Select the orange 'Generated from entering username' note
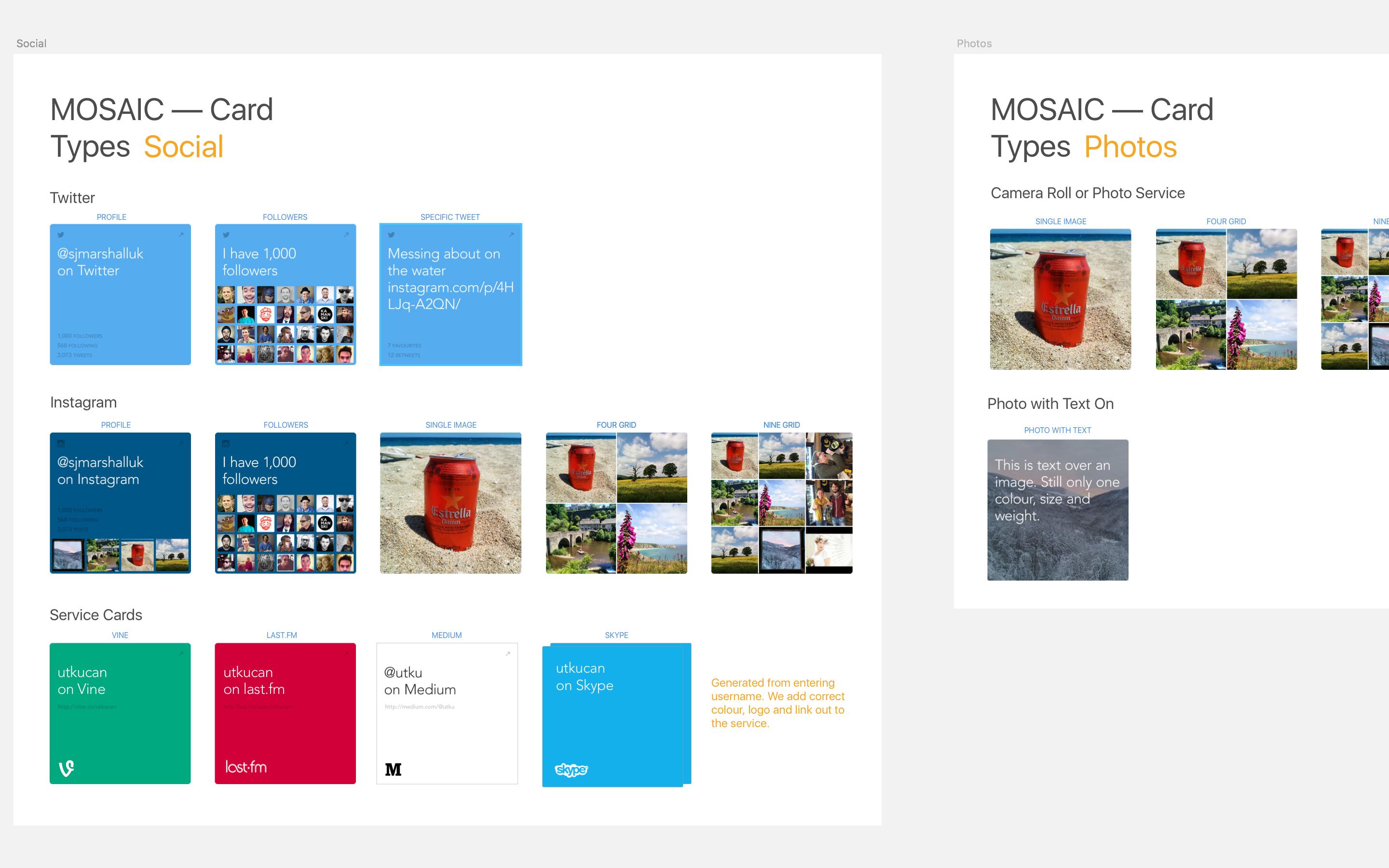The width and height of the screenshot is (1389, 868). click(778, 703)
